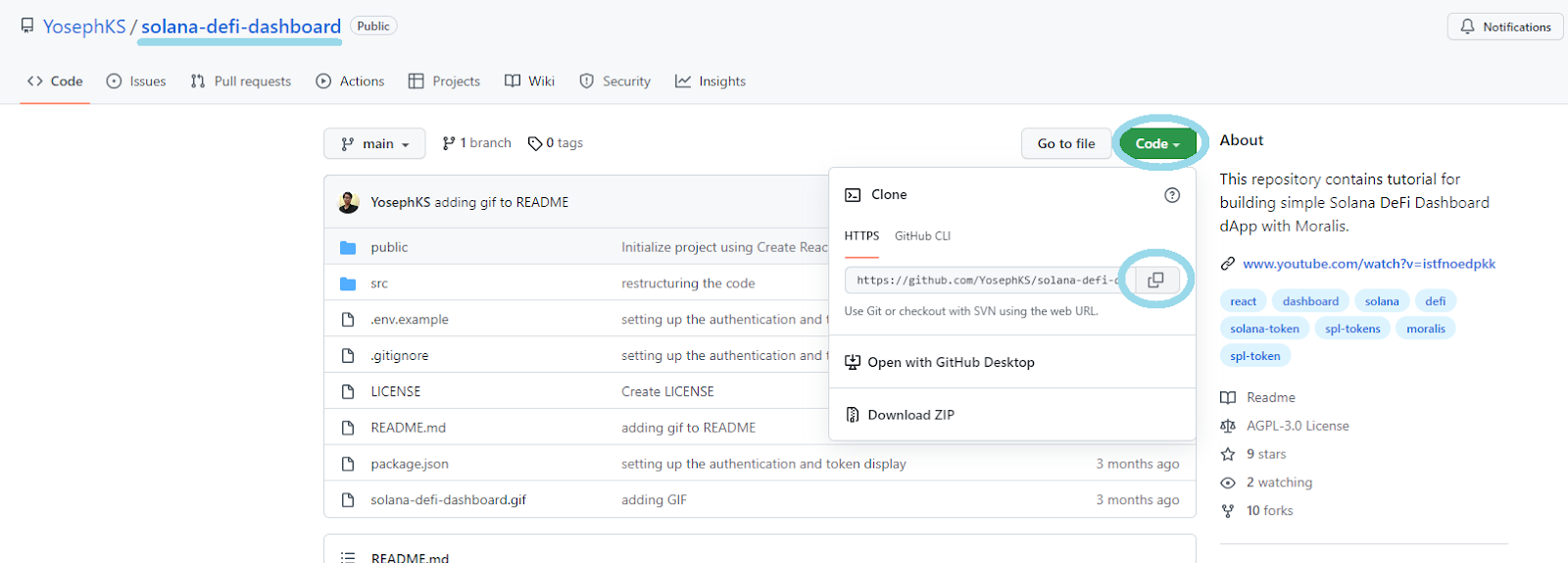The width and height of the screenshot is (1568, 563).
Task: Open commit message 'Create LICENSE'
Action: click(667, 391)
